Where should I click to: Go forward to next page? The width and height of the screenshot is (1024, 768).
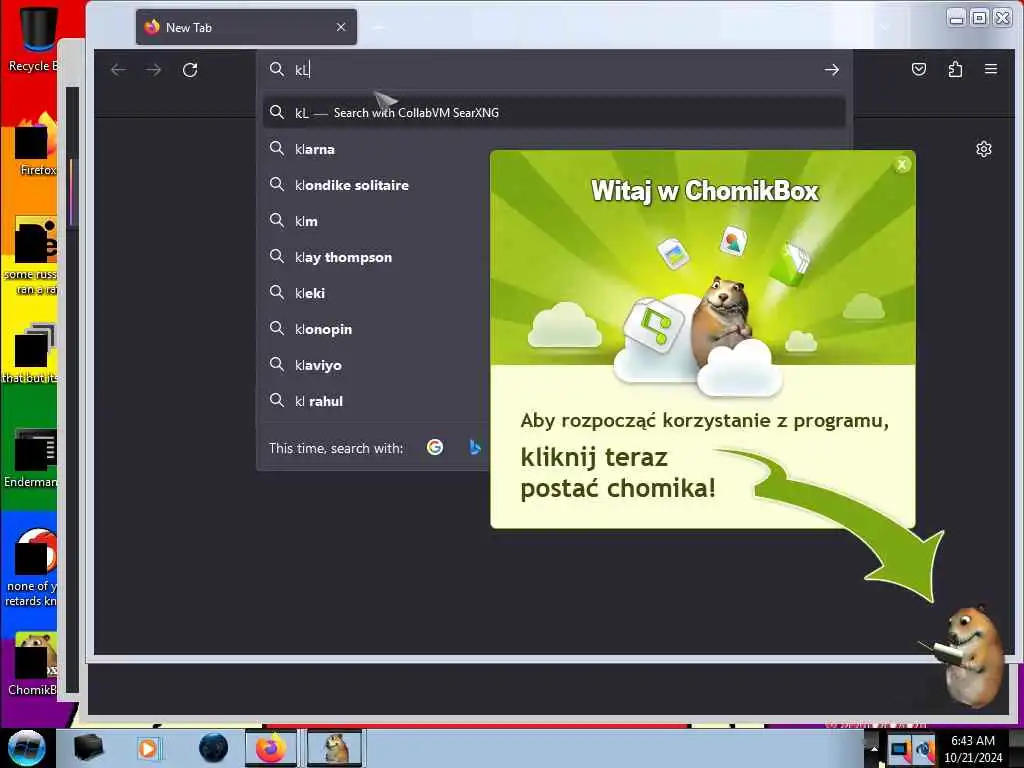[x=153, y=70]
